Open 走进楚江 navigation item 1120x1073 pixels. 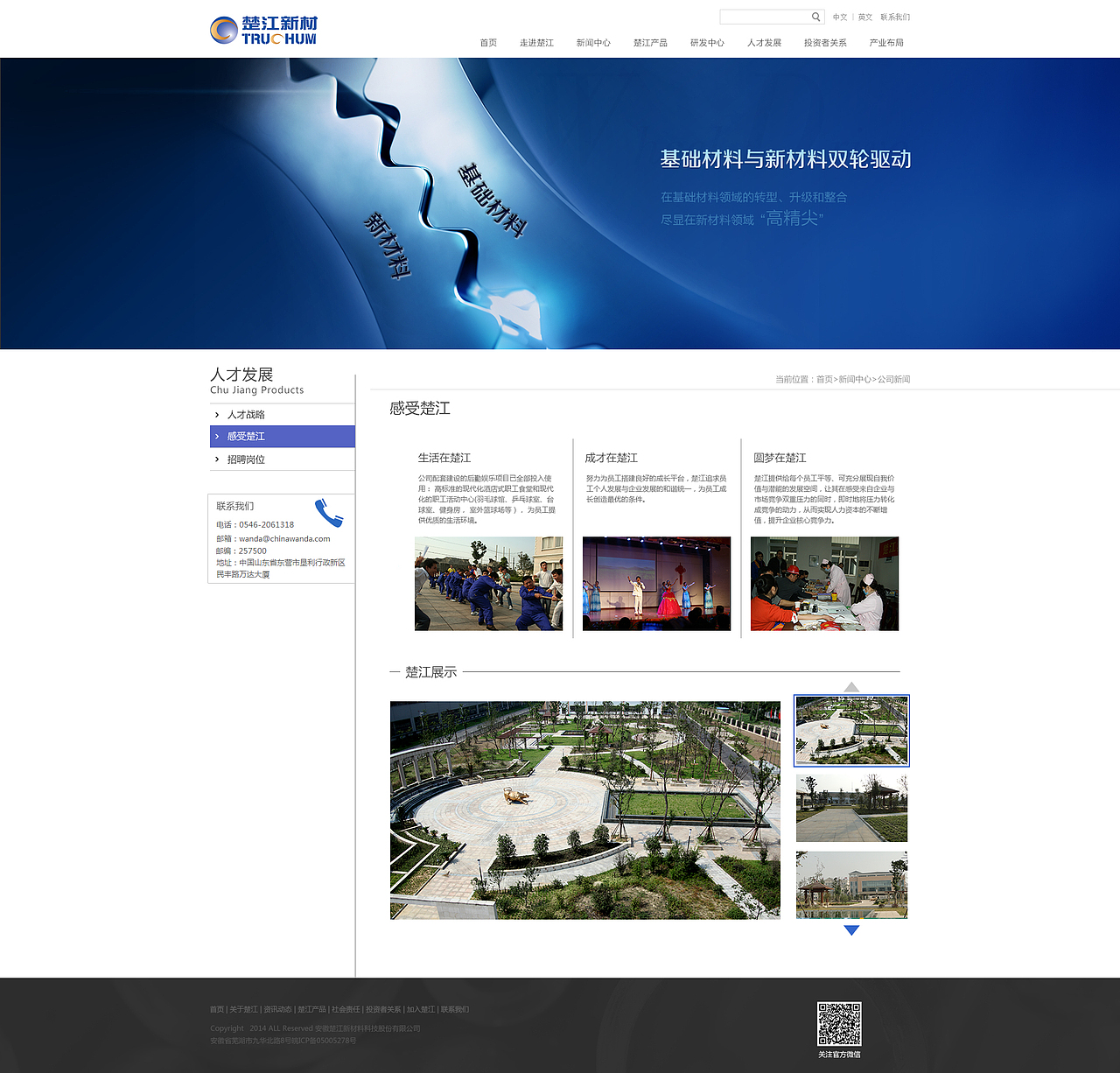(536, 42)
